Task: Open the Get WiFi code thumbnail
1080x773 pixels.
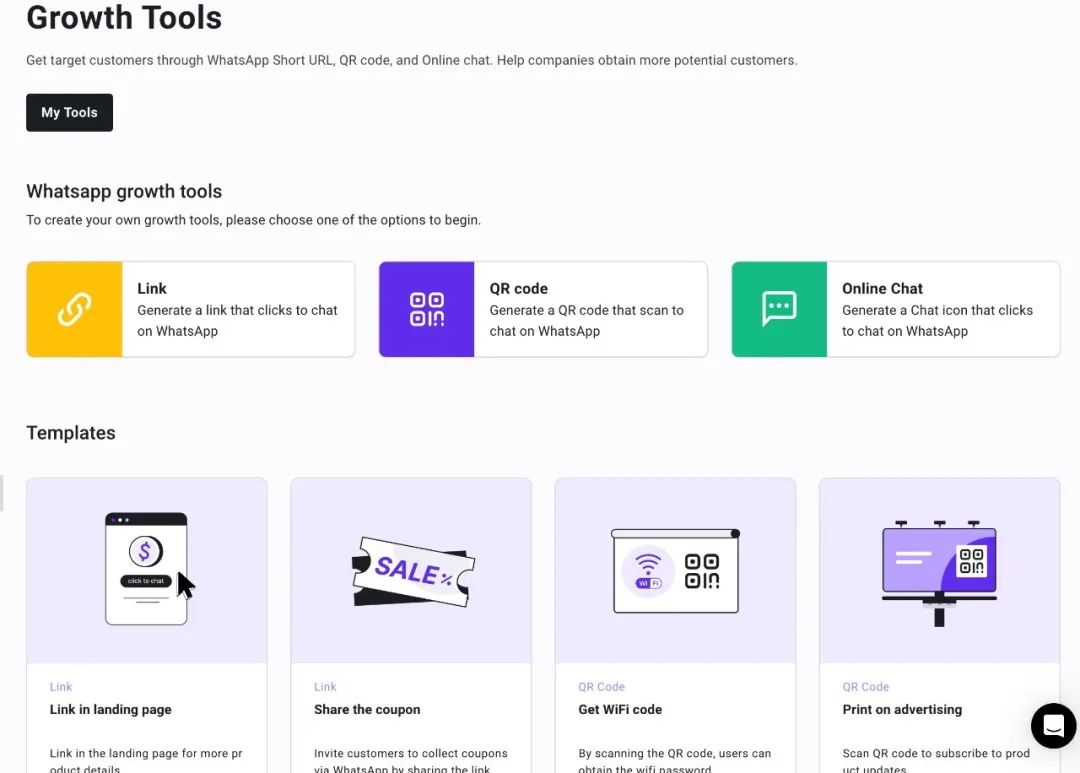Action: pos(675,570)
